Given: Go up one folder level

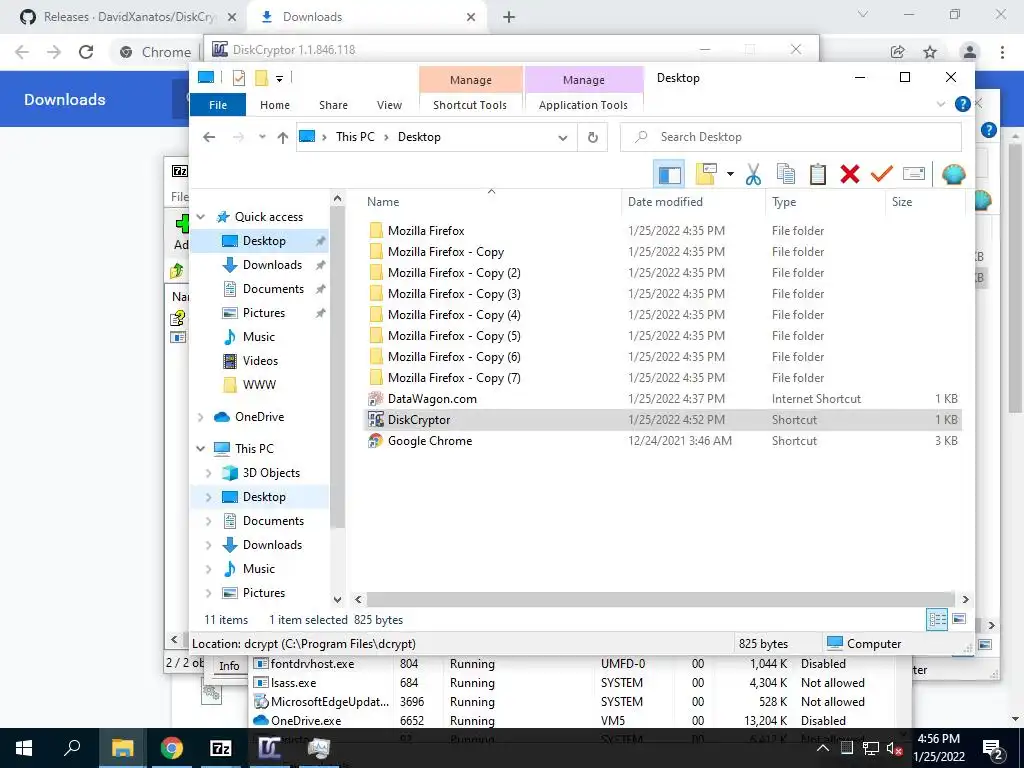Looking at the screenshot, I should [282, 137].
